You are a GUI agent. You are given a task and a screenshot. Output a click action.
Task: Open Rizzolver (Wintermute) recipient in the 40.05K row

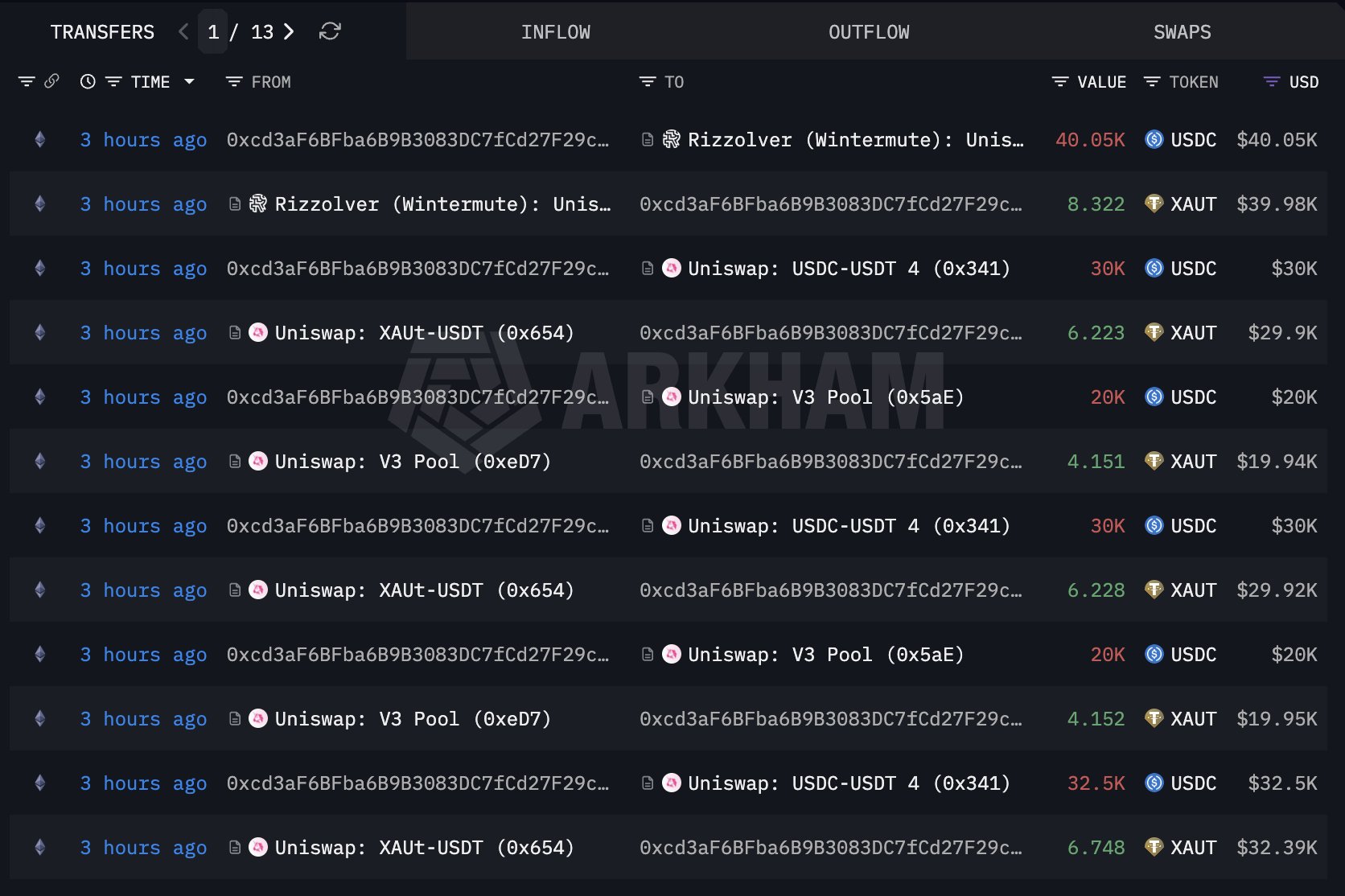coord(856,140)
